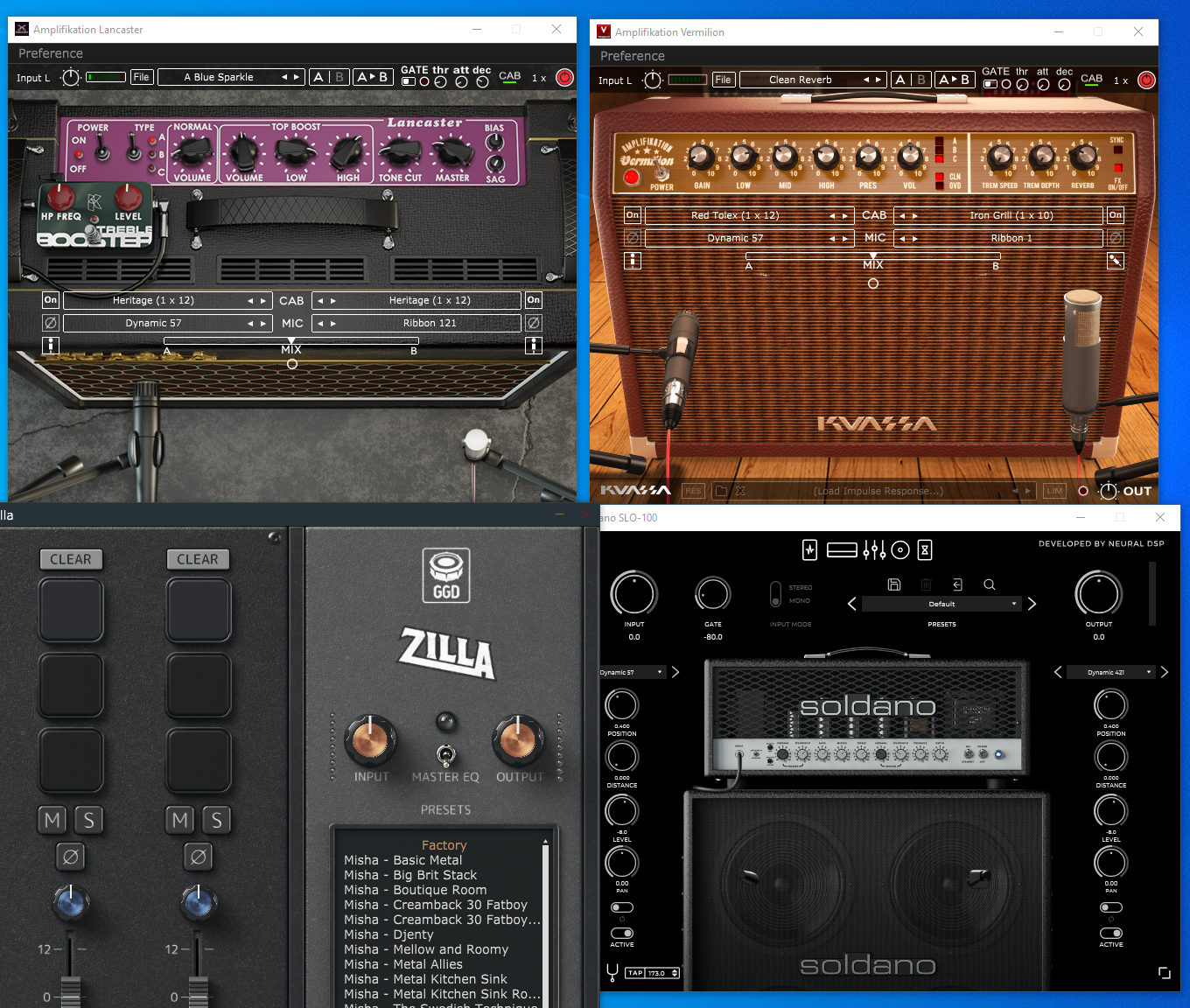Image resolution: width=1190 pixels, height=1008 pixels.
Task: Click the Soldano TAP tempo value field
Action: click(x=662, y=973)
